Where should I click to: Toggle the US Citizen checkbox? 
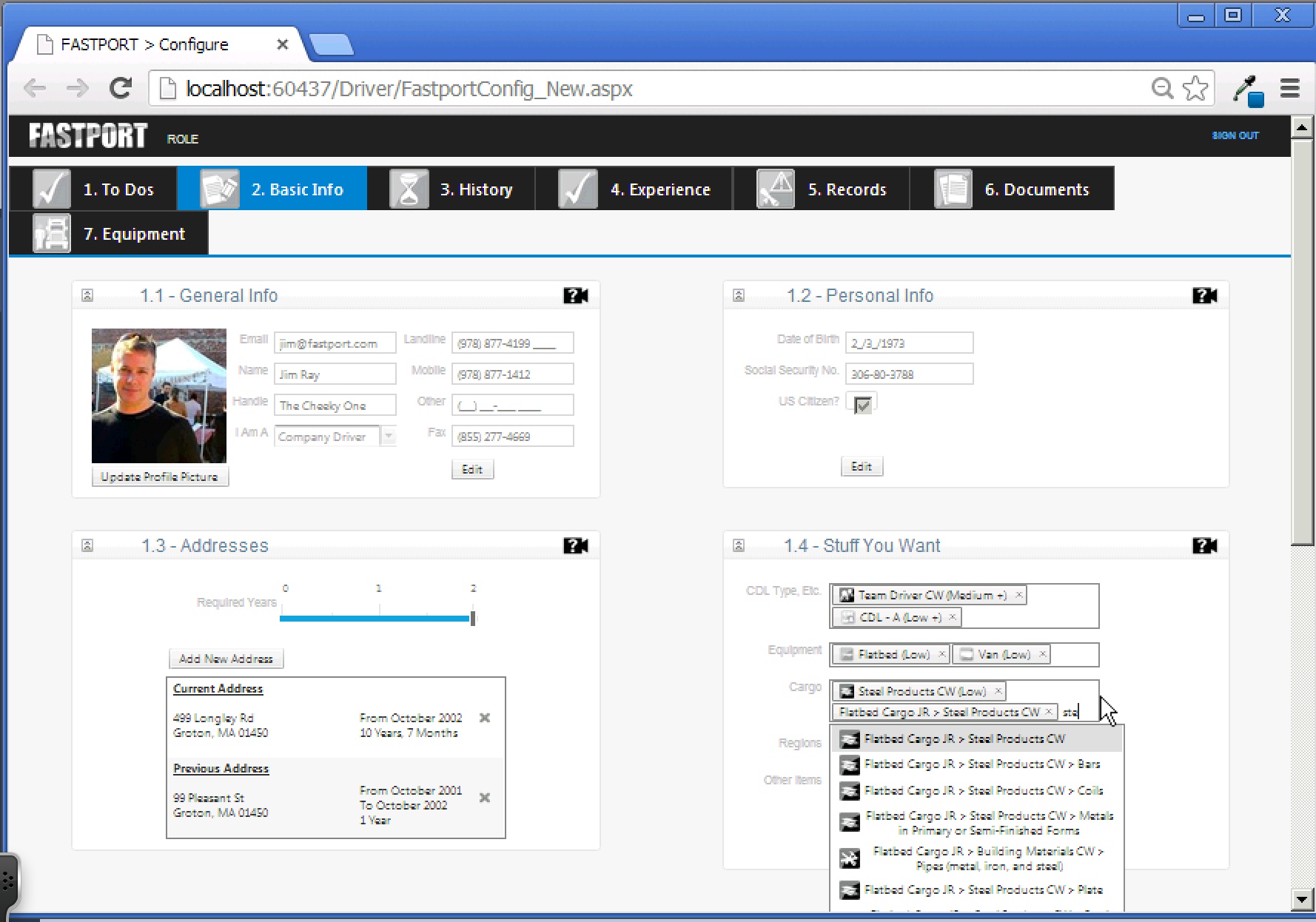(x=862, y=405)
